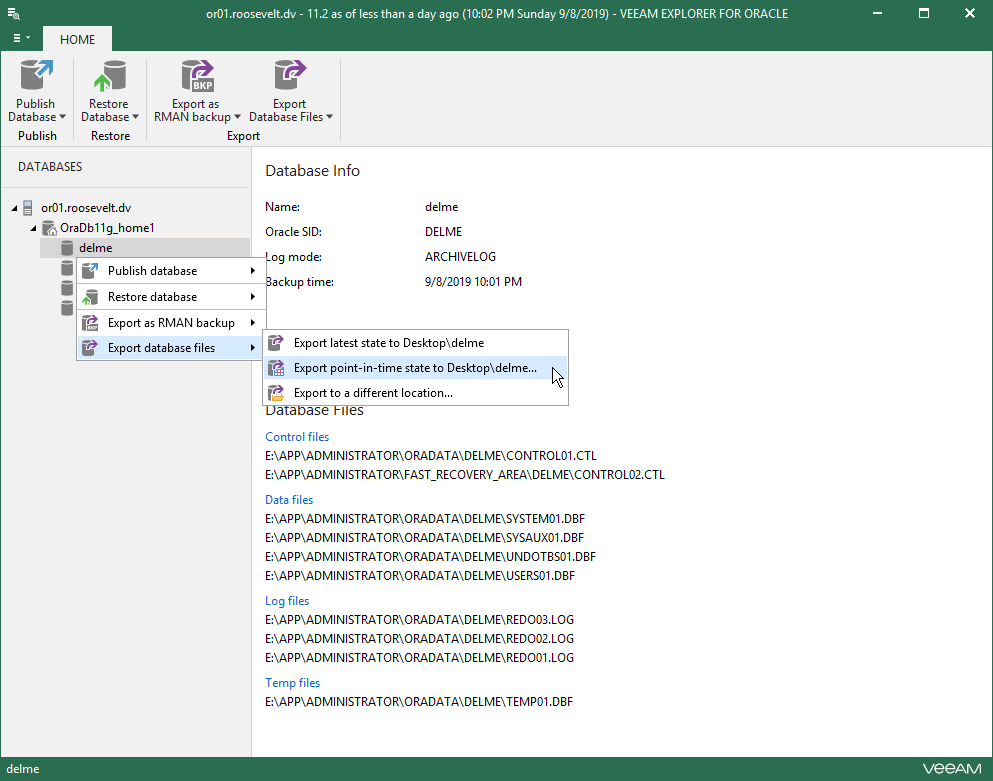This screenshot has height=781, width=993.
Task: Select Export point-in-time state to Desktop\delme
Action: (x=414, y=368)
